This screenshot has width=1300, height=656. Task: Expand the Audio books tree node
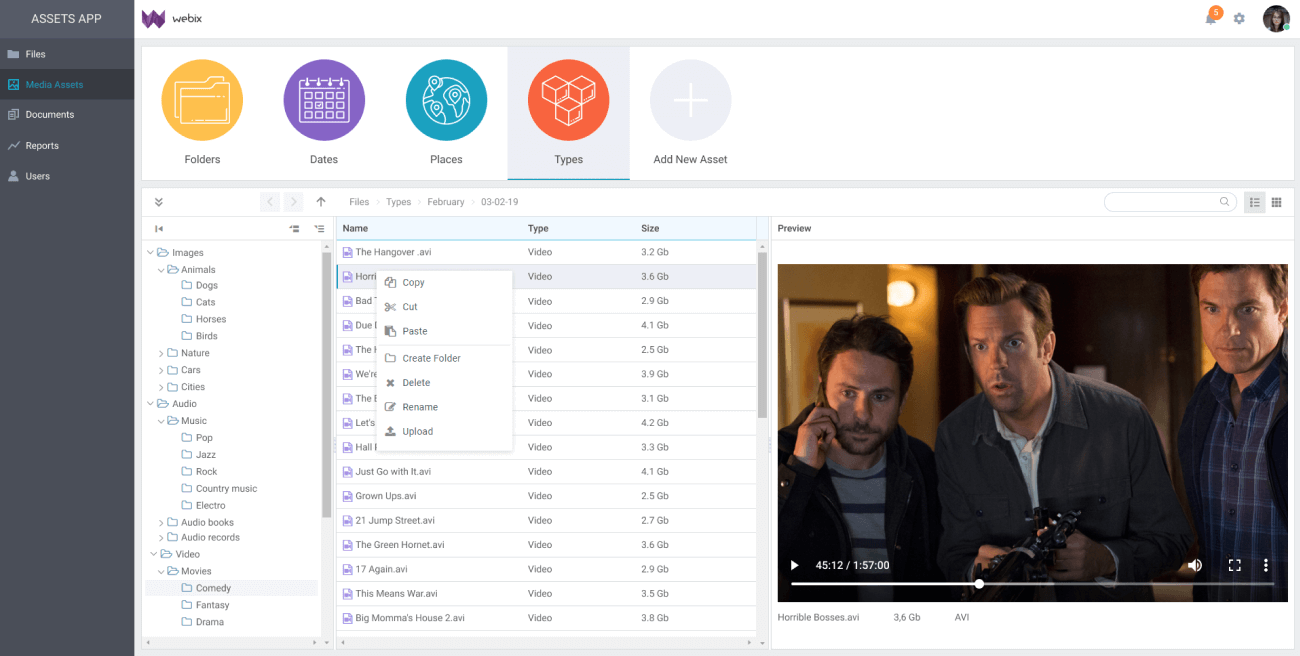tap(160, 522)
